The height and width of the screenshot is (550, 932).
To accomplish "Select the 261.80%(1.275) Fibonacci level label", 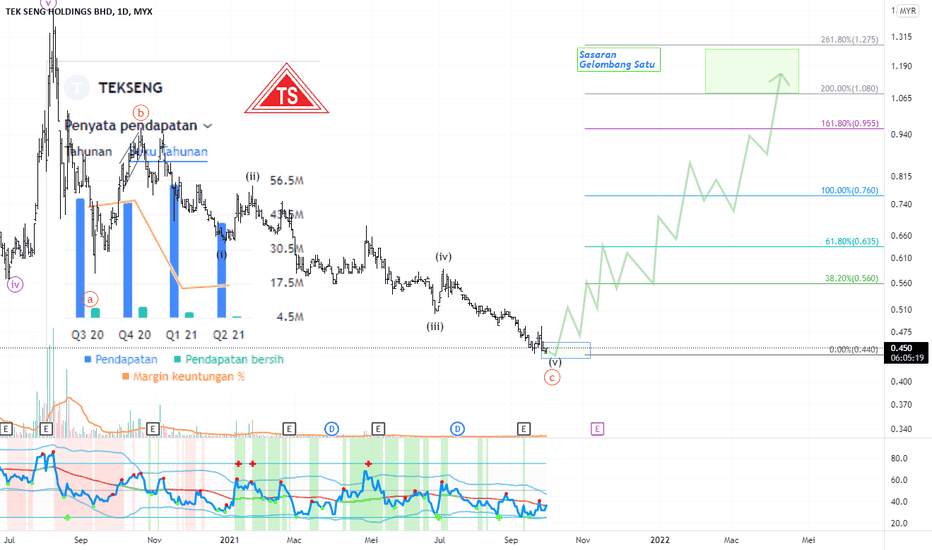I will click(x=849, y=40).
